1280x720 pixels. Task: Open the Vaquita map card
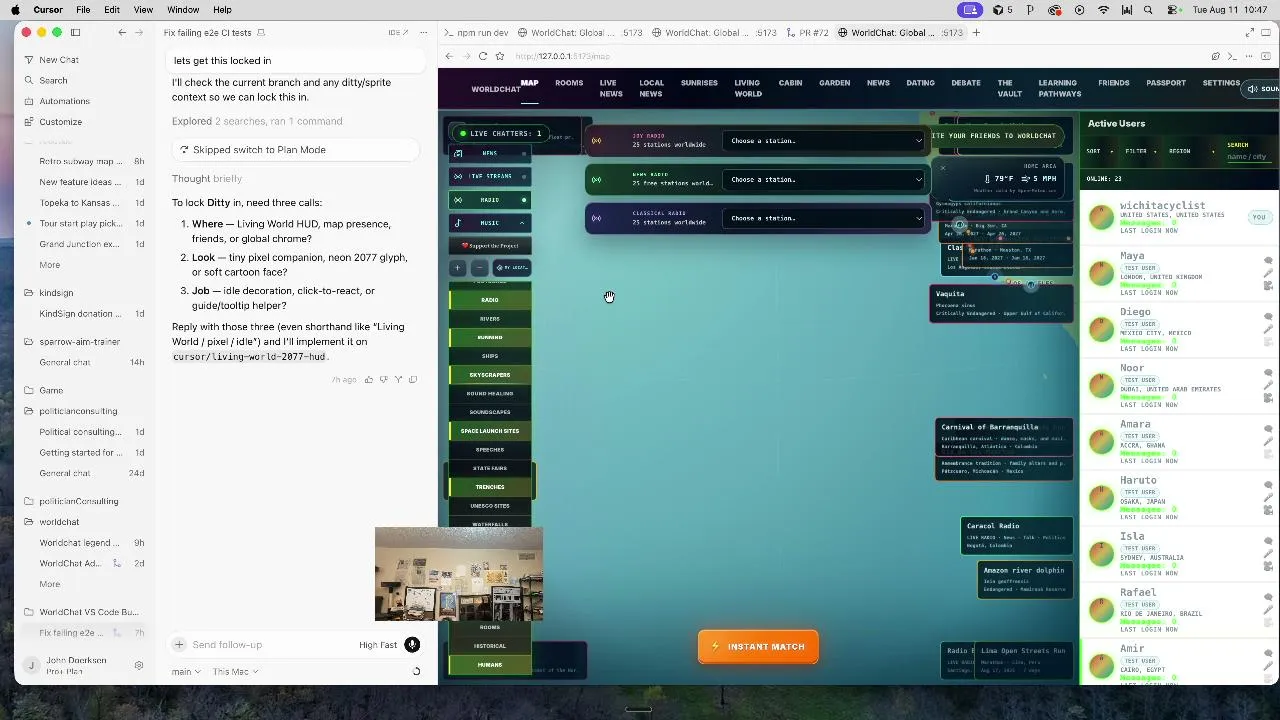(x=1001, y=303)
